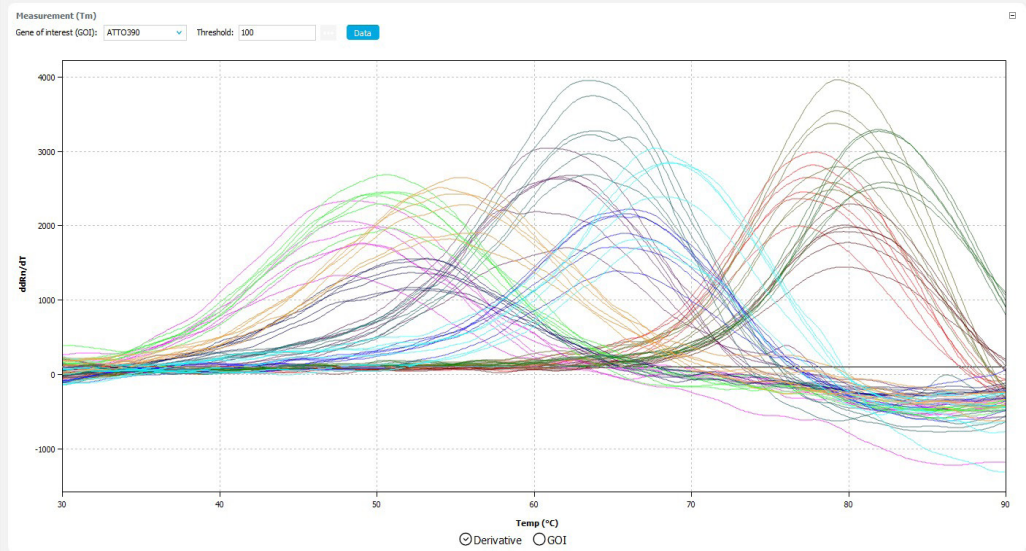Open the Gene of interest ATTO390 dropdown

pos(145,33)
